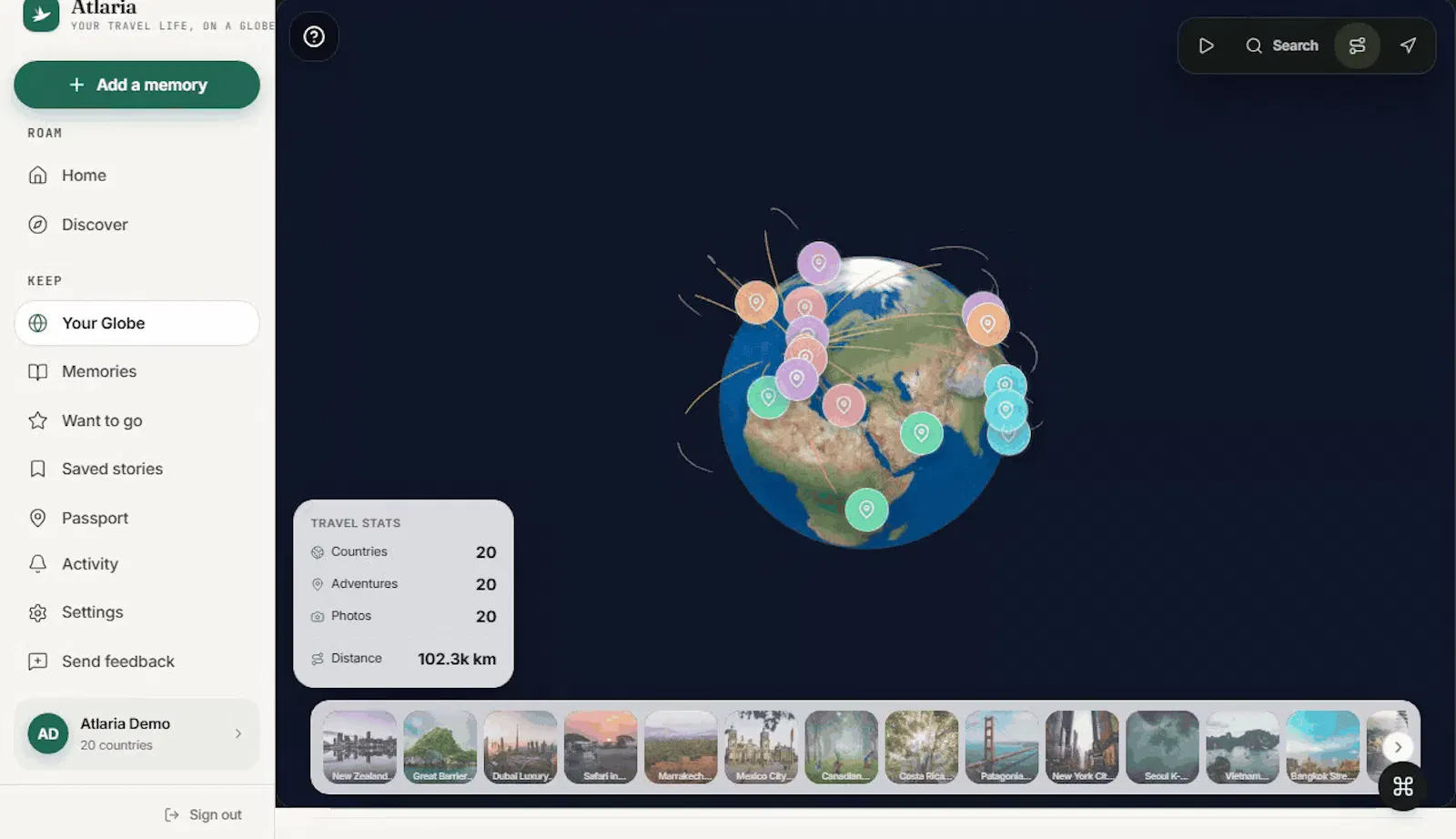
Task: Click the Add a memory button
Action: (x=136, y=85)
